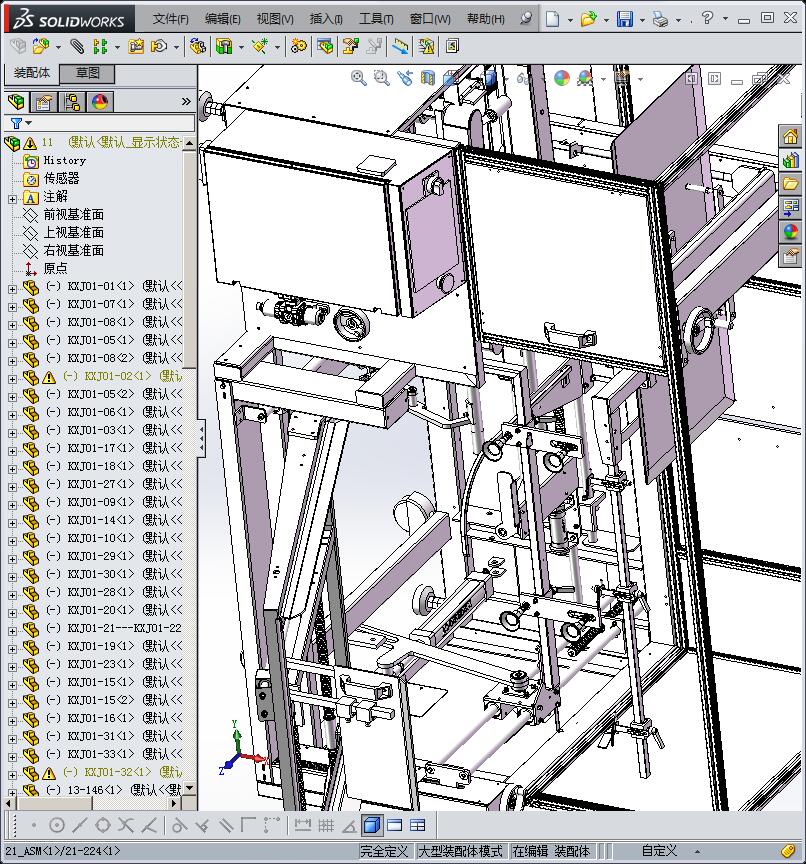
Task: Expand the KXJ01-29<1> component node
Action: 12,558
